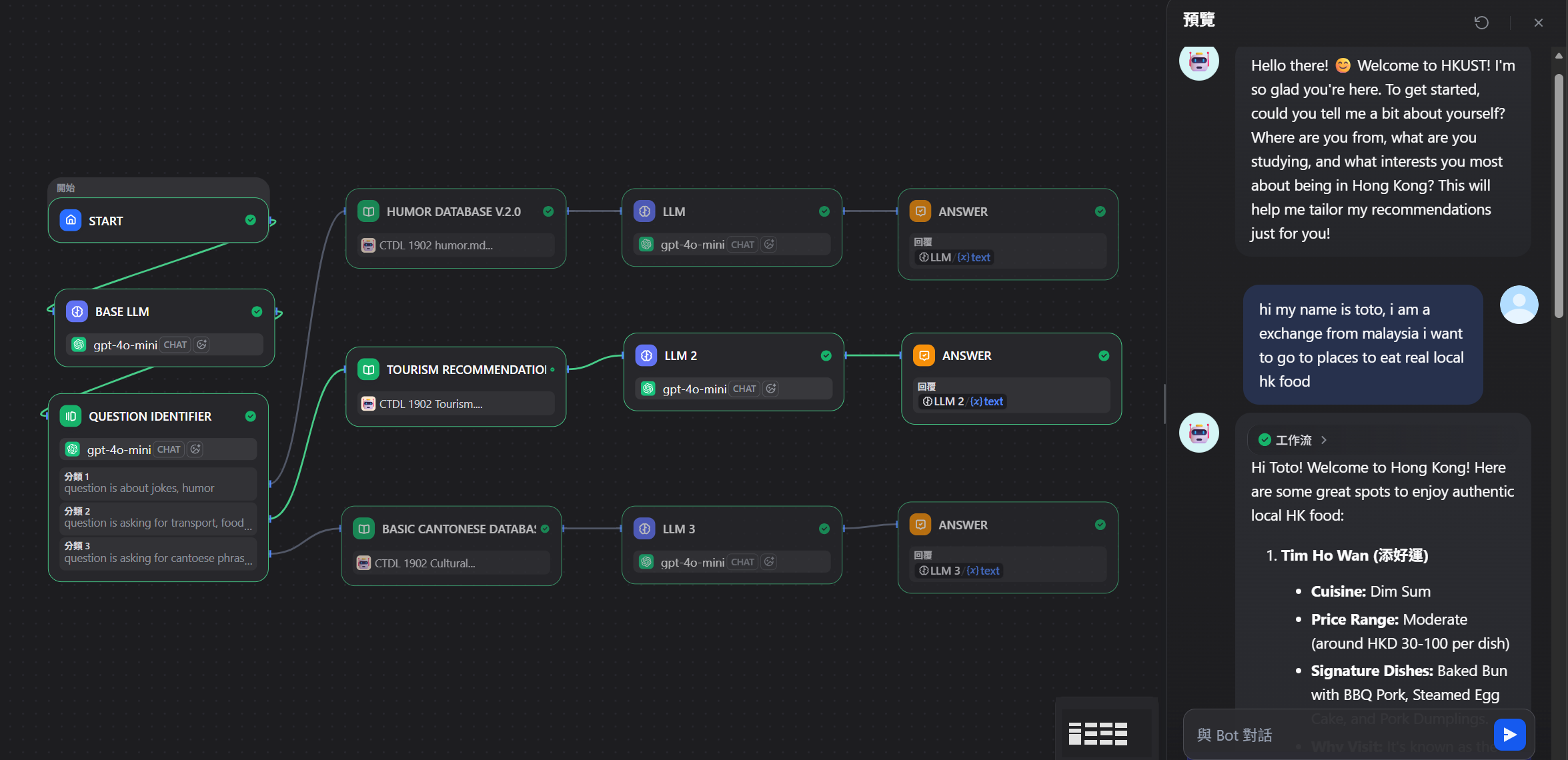The image size is (1568, 760).
Task: Click the LLM 3 ANSWER node icon
Action: 920,525
